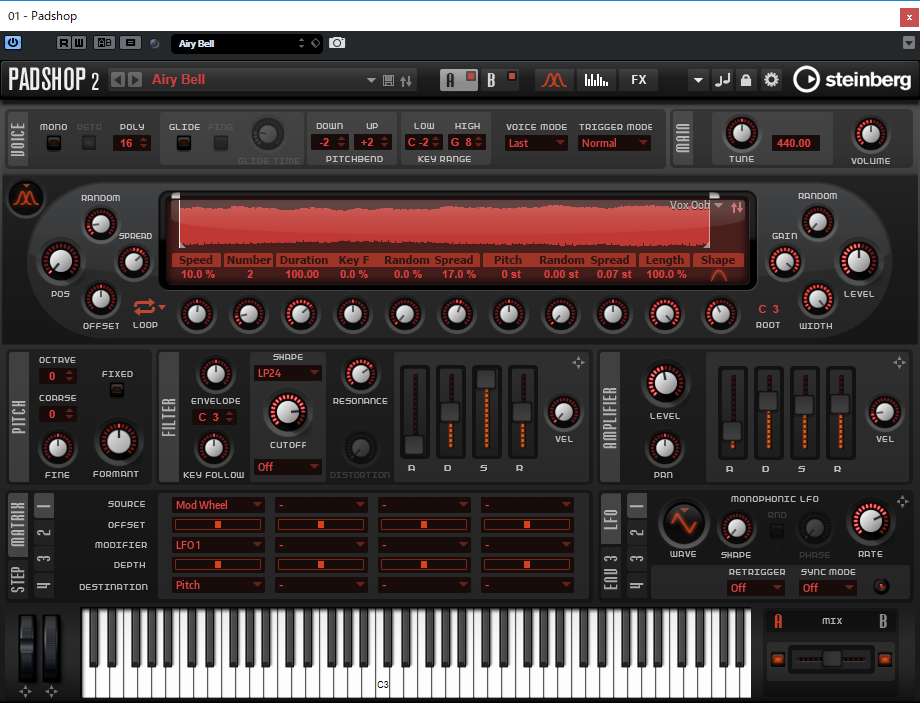Toggle the blue plug-in power bypass button
The width and height of the screenshot is (920, 703).
click(13, 42)
